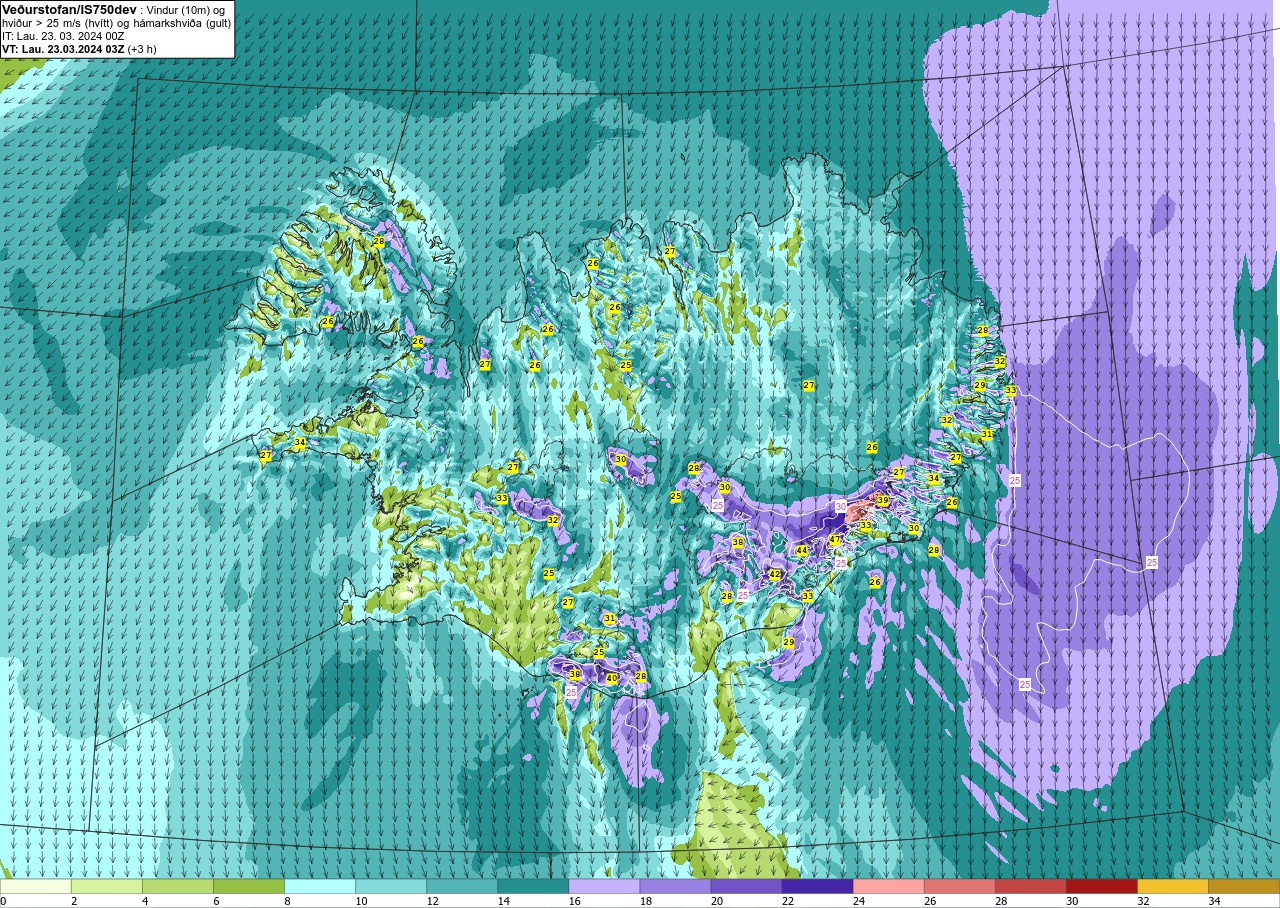Click the legend swatch between 18 and 20
Viewport: 1280px width, 908px height.
click(x=675, y=886)
